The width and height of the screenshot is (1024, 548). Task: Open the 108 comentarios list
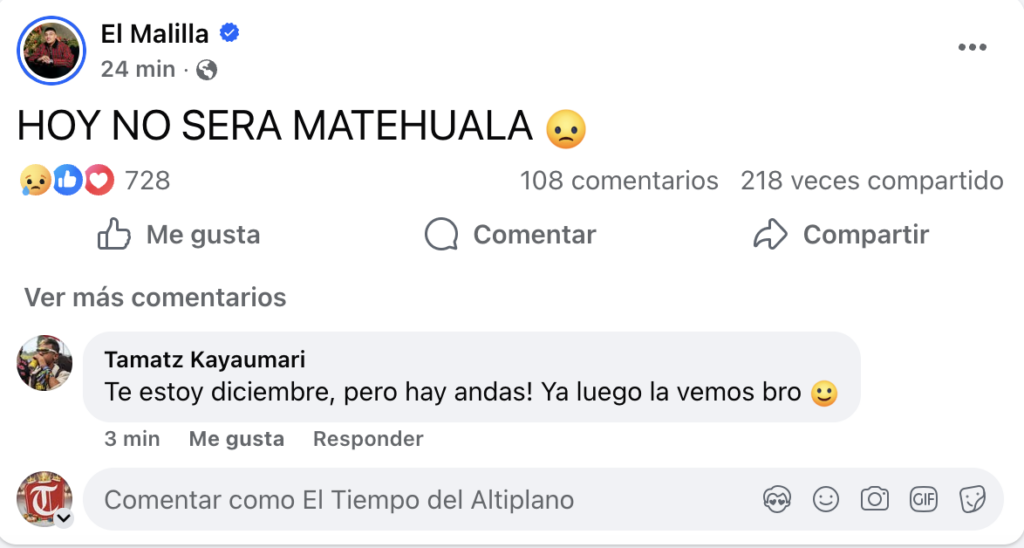point(619,181)
